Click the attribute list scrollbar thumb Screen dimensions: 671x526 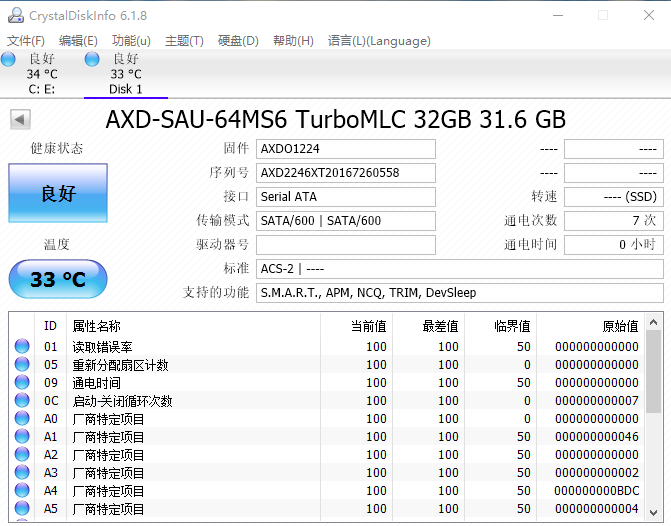653,371
